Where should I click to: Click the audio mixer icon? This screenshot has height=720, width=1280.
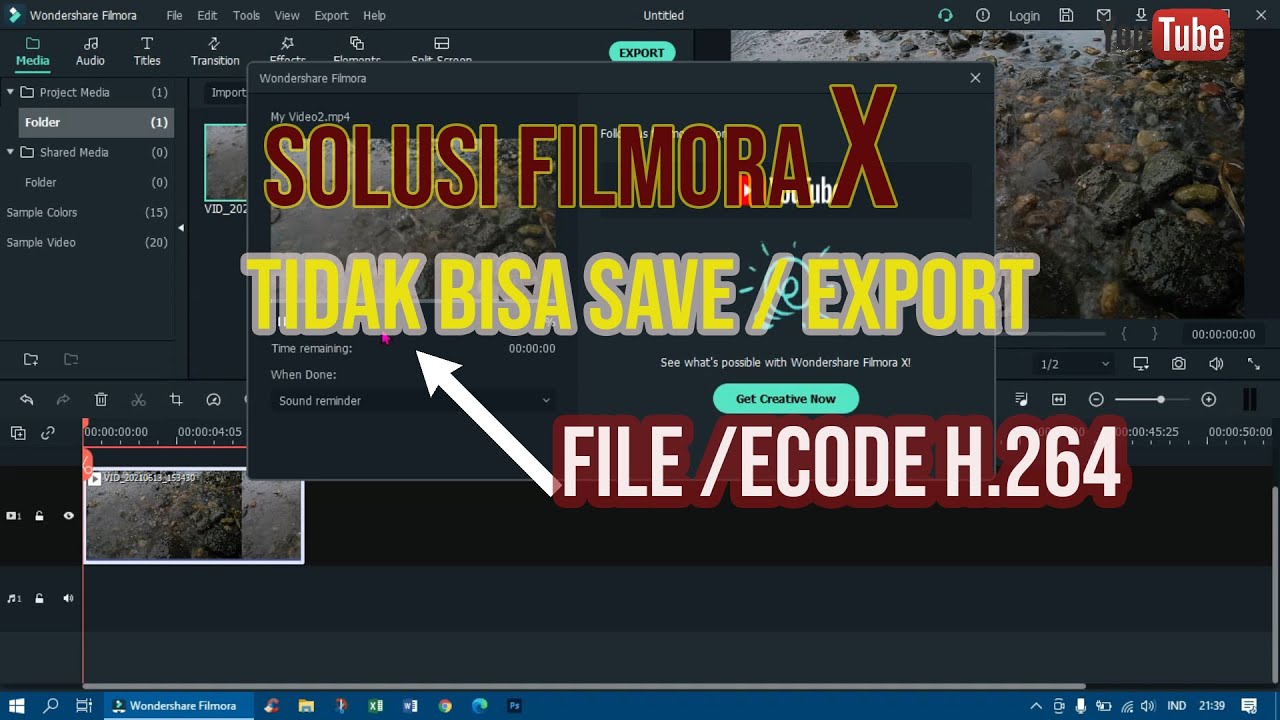1023,399
